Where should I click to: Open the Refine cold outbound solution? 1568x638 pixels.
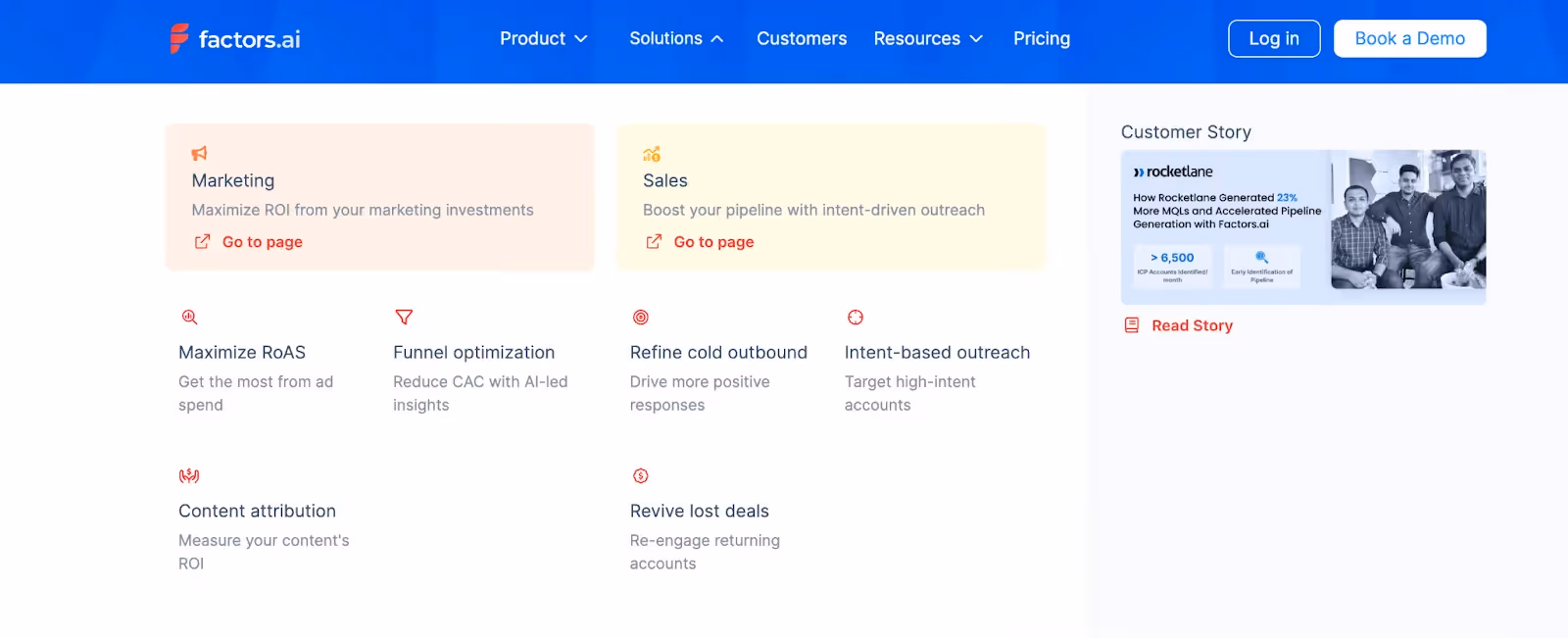(x=718, y=353)
